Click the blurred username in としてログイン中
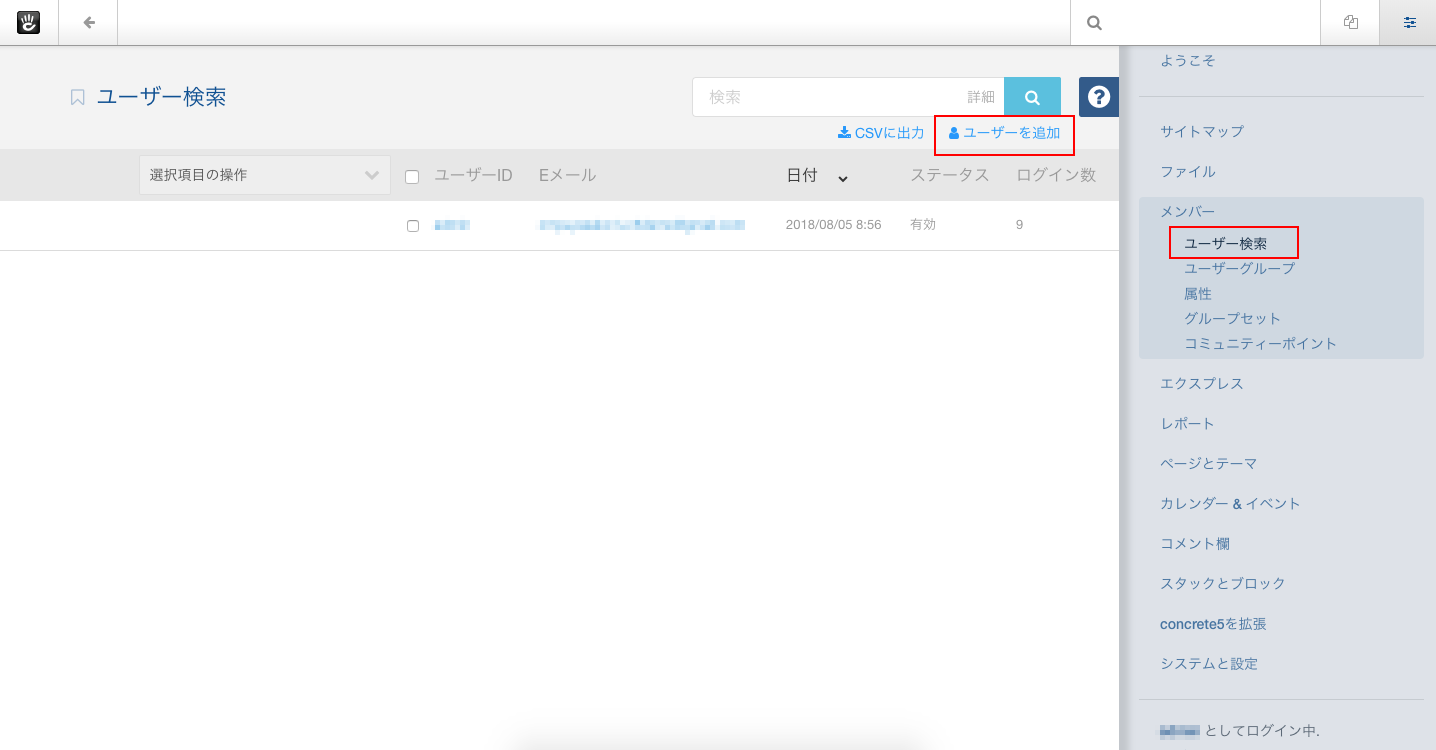Image resolution: width=1436 pixels, height=750 pixels. pos(1179,731)
